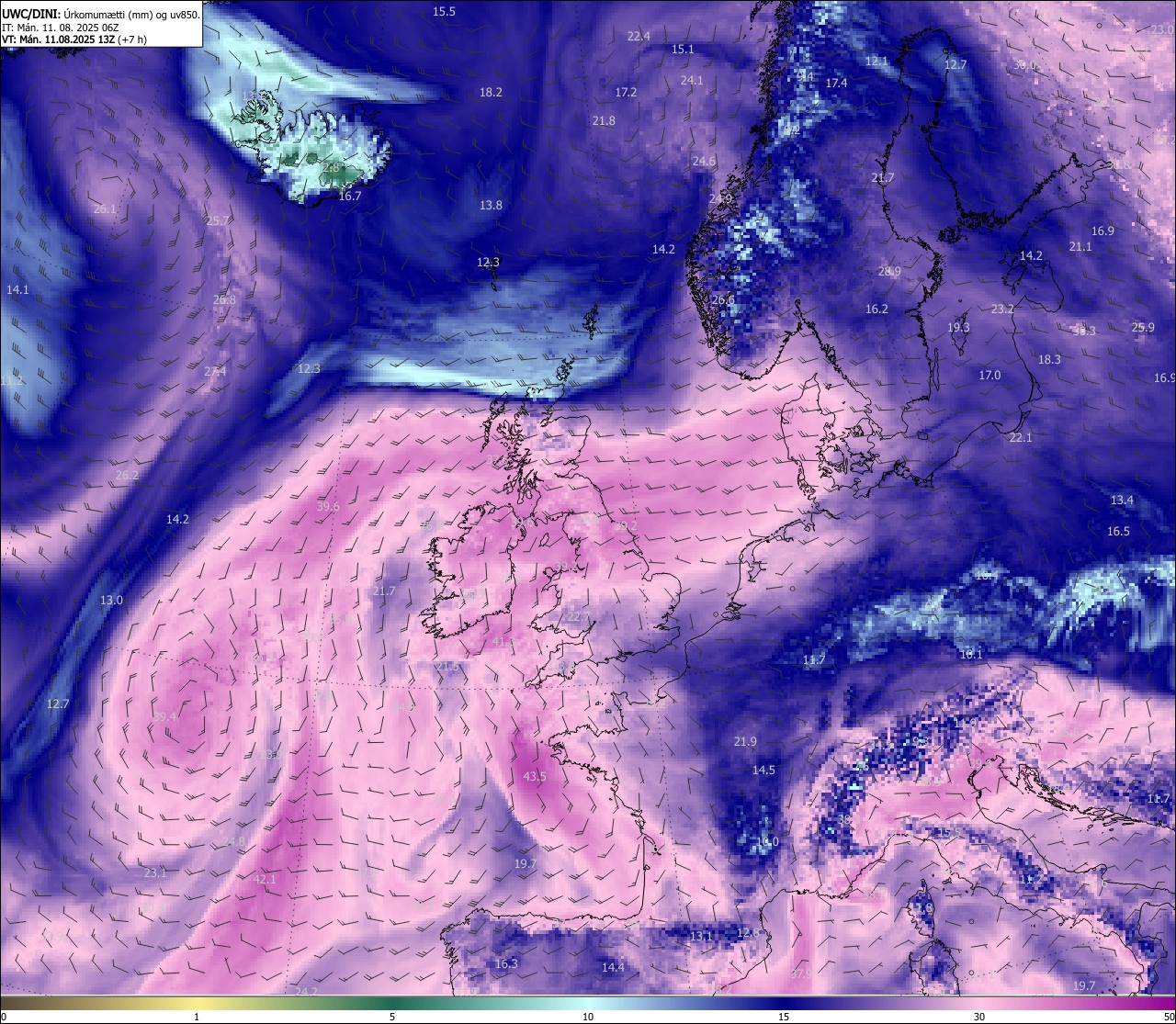Click the value 13.4 on the map
The height and width of the screenshot is (1024, 1176).
[x=1122, y=500]
